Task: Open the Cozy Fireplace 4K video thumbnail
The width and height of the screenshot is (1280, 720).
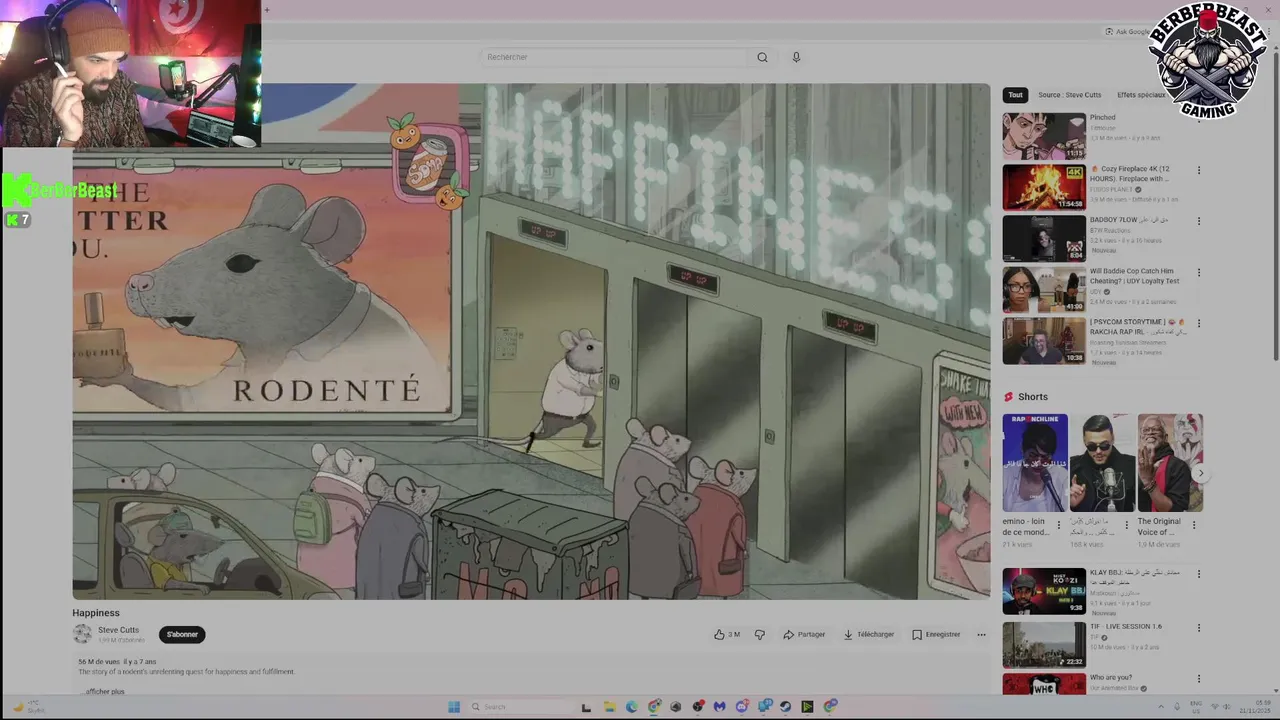Action: (1044, 187)
